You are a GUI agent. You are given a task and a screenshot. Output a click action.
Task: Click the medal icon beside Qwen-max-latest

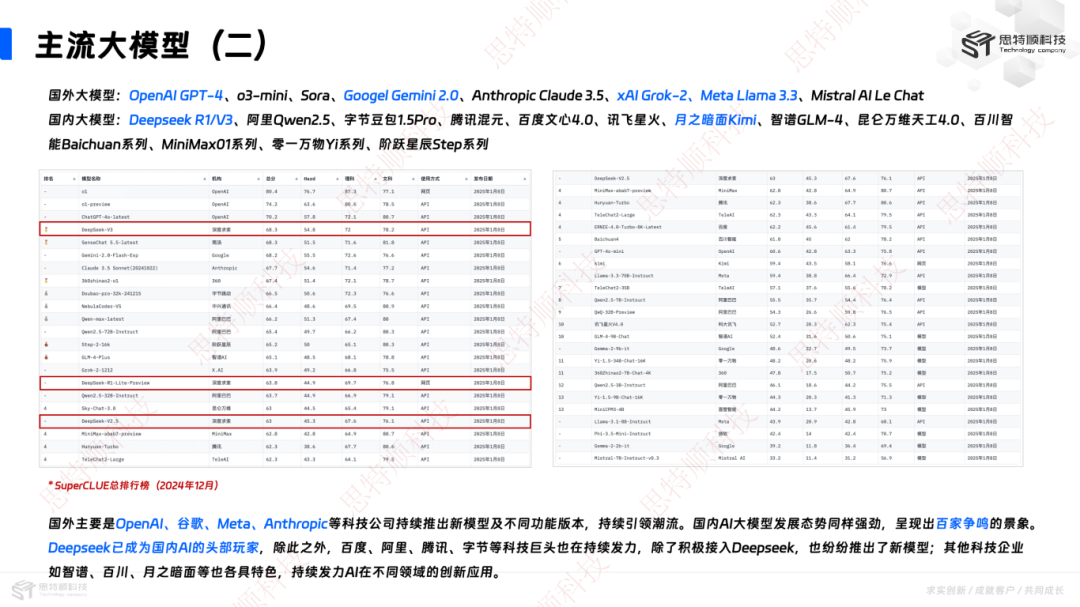(46, 318)
